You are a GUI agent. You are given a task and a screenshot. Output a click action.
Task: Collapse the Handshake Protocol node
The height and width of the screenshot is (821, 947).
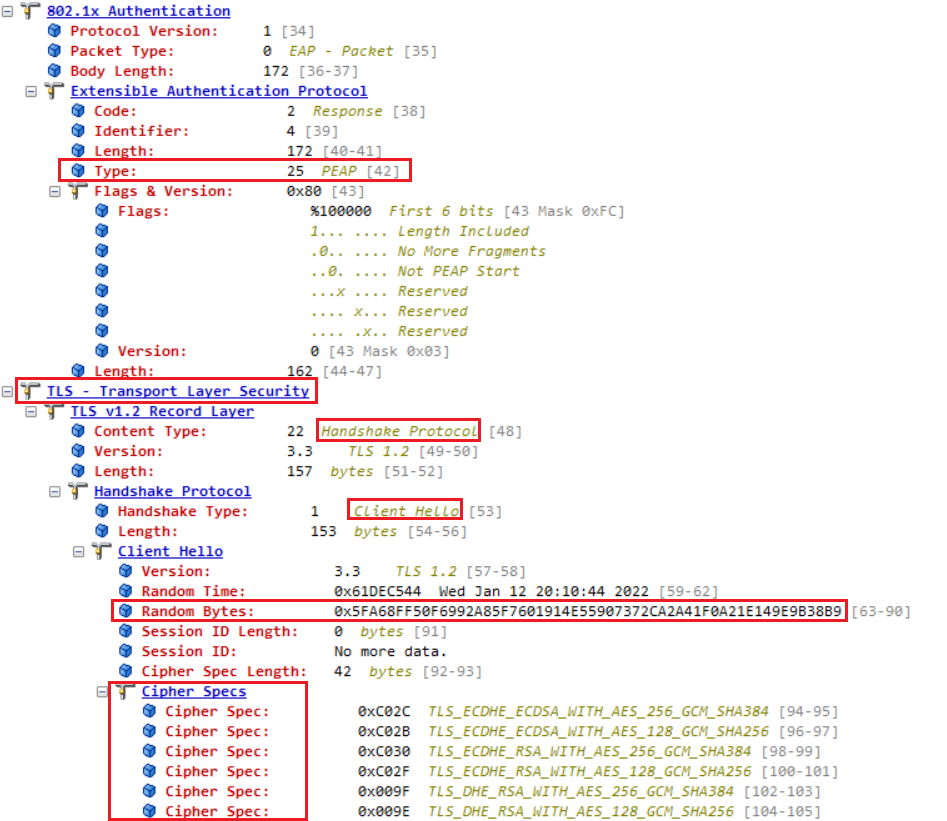tap(55, 492)
